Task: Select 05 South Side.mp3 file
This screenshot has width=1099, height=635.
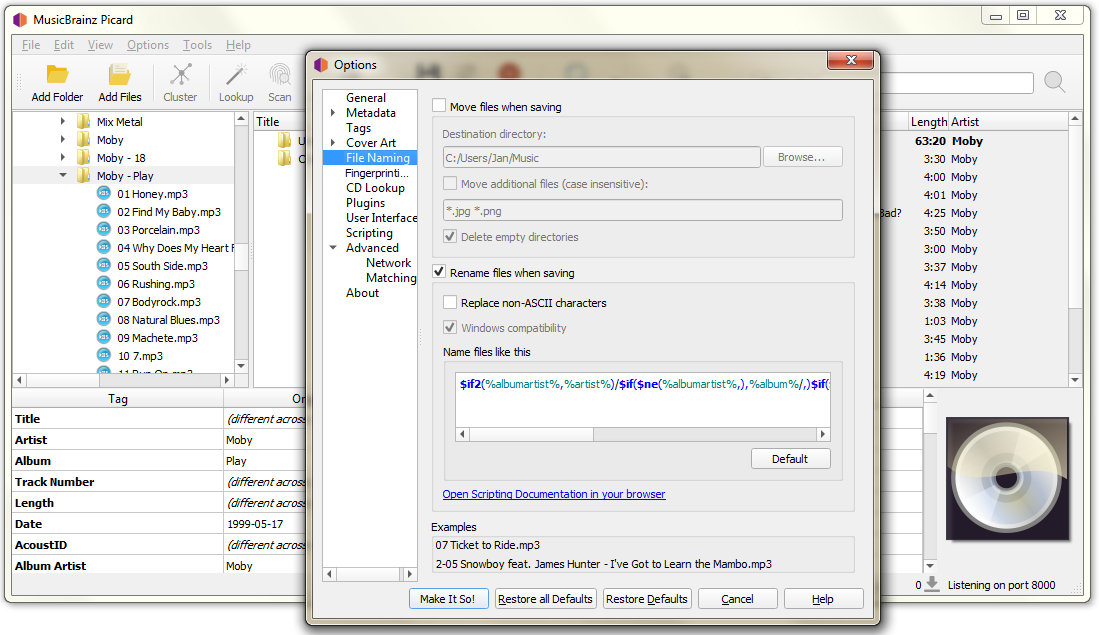Action: [x=163, y=266]
